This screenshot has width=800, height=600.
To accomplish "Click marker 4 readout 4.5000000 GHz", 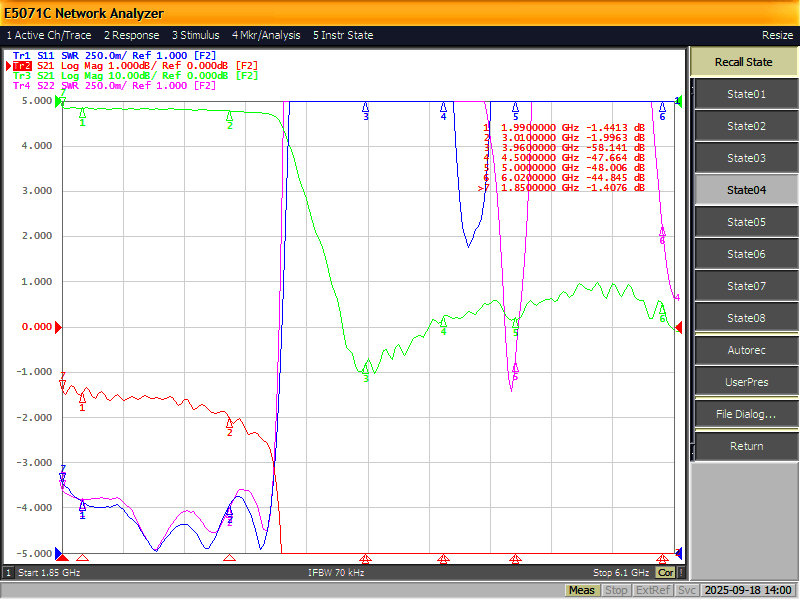I will click(x=564, y=158).
